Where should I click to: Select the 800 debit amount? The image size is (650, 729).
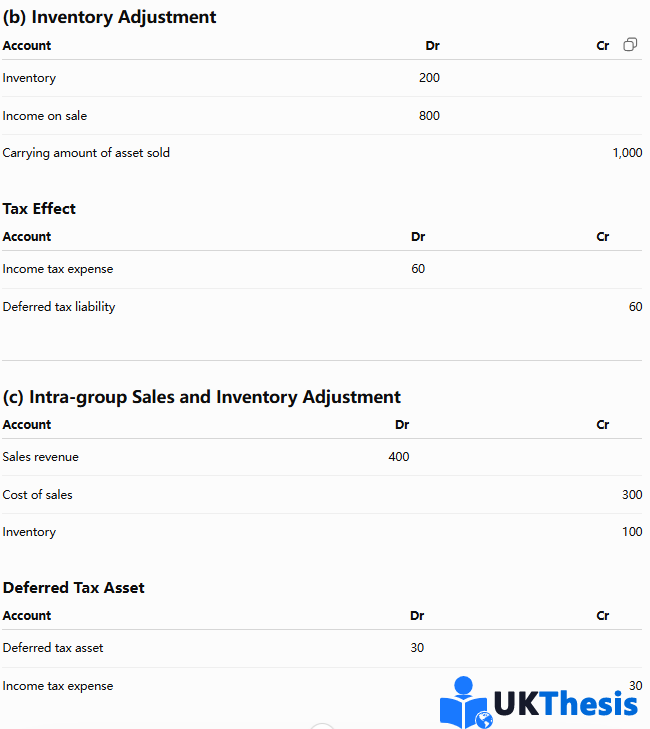(429, 115)
